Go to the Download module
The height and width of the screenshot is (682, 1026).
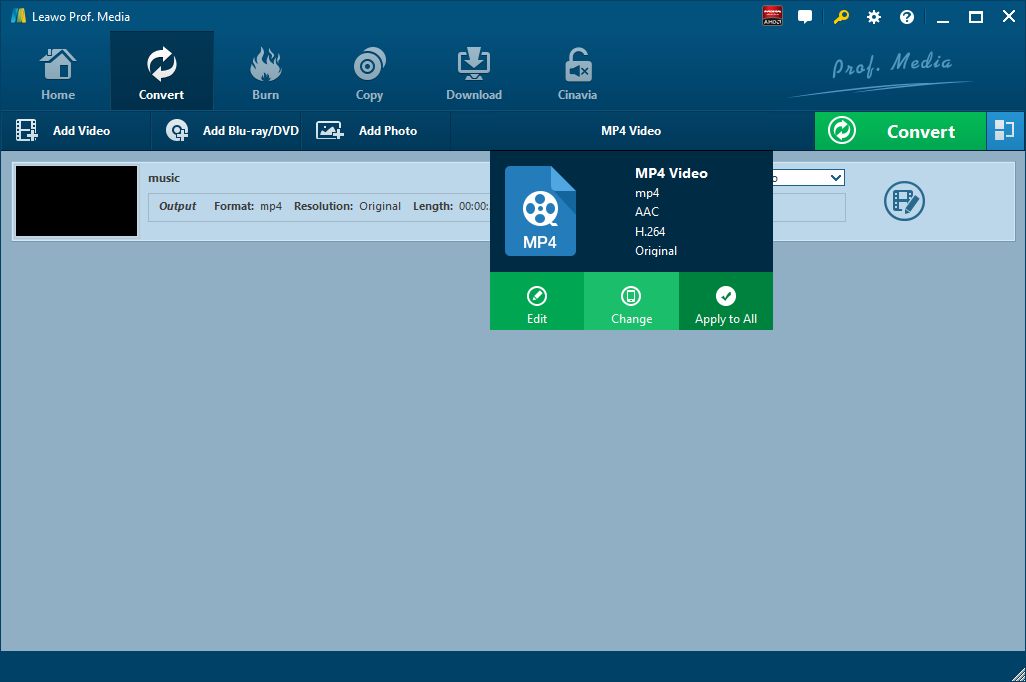474,74
